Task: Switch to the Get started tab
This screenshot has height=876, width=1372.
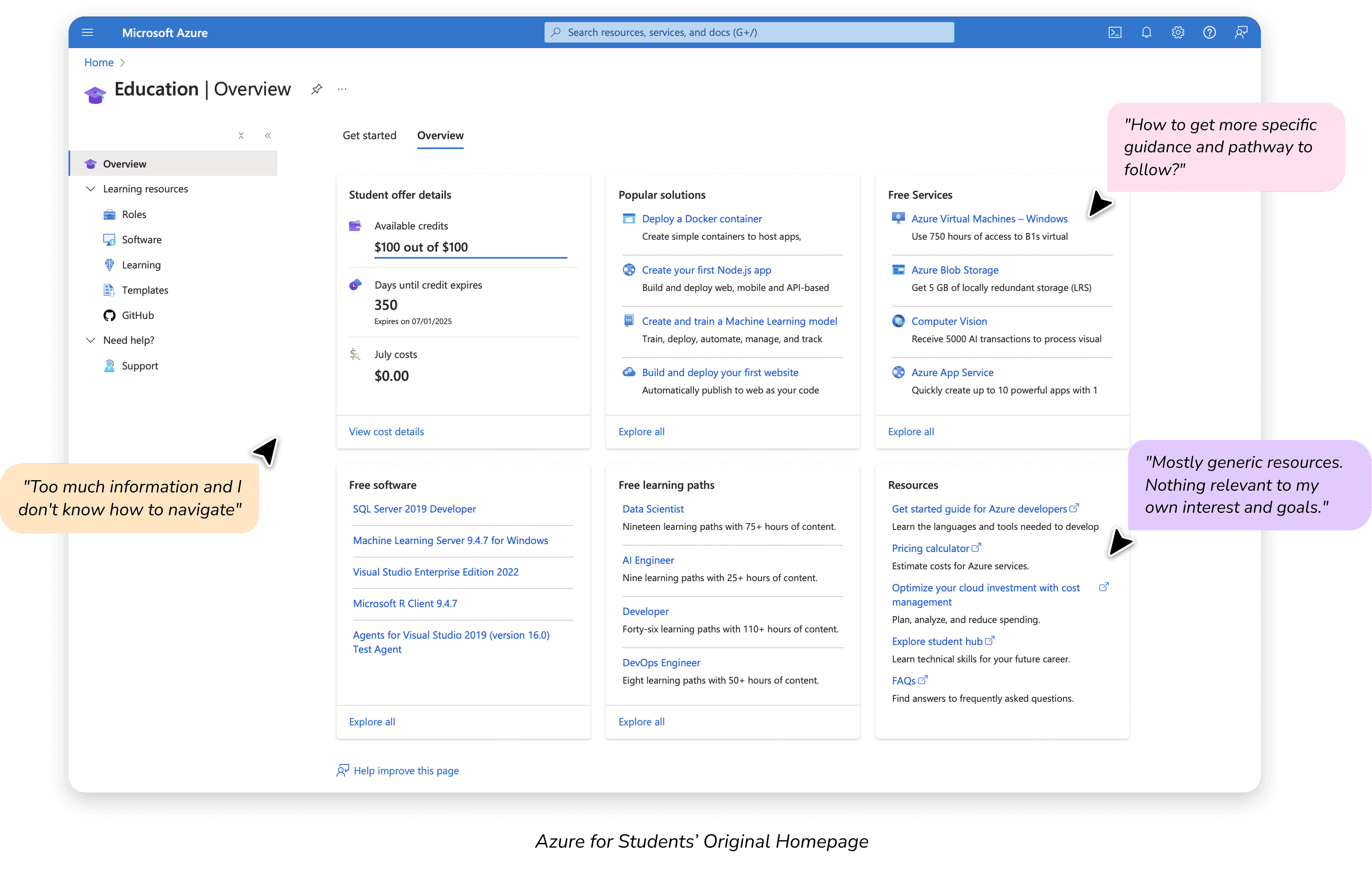Action: (x=369, y=136)
